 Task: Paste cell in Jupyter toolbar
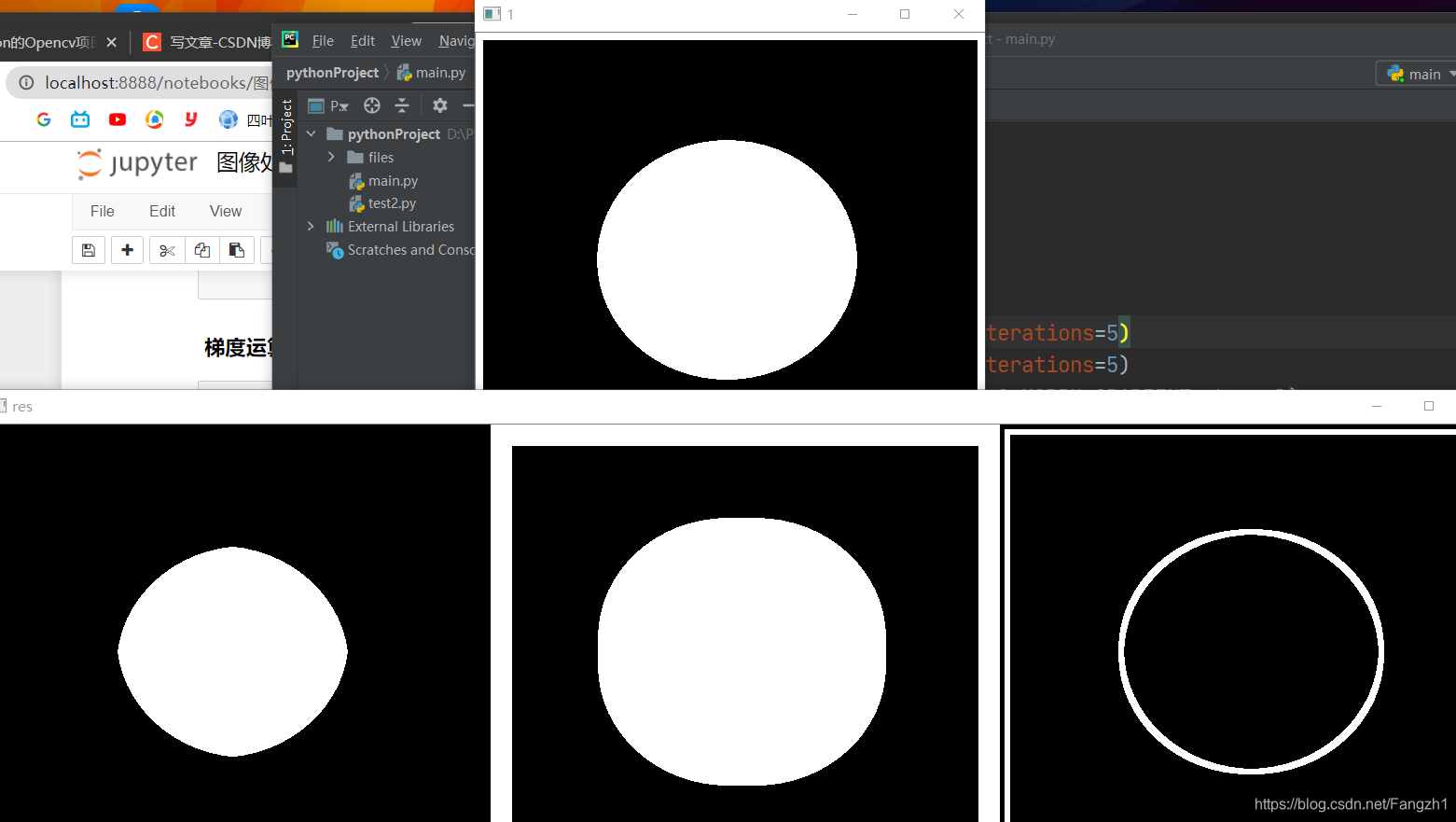click(237, 250)
